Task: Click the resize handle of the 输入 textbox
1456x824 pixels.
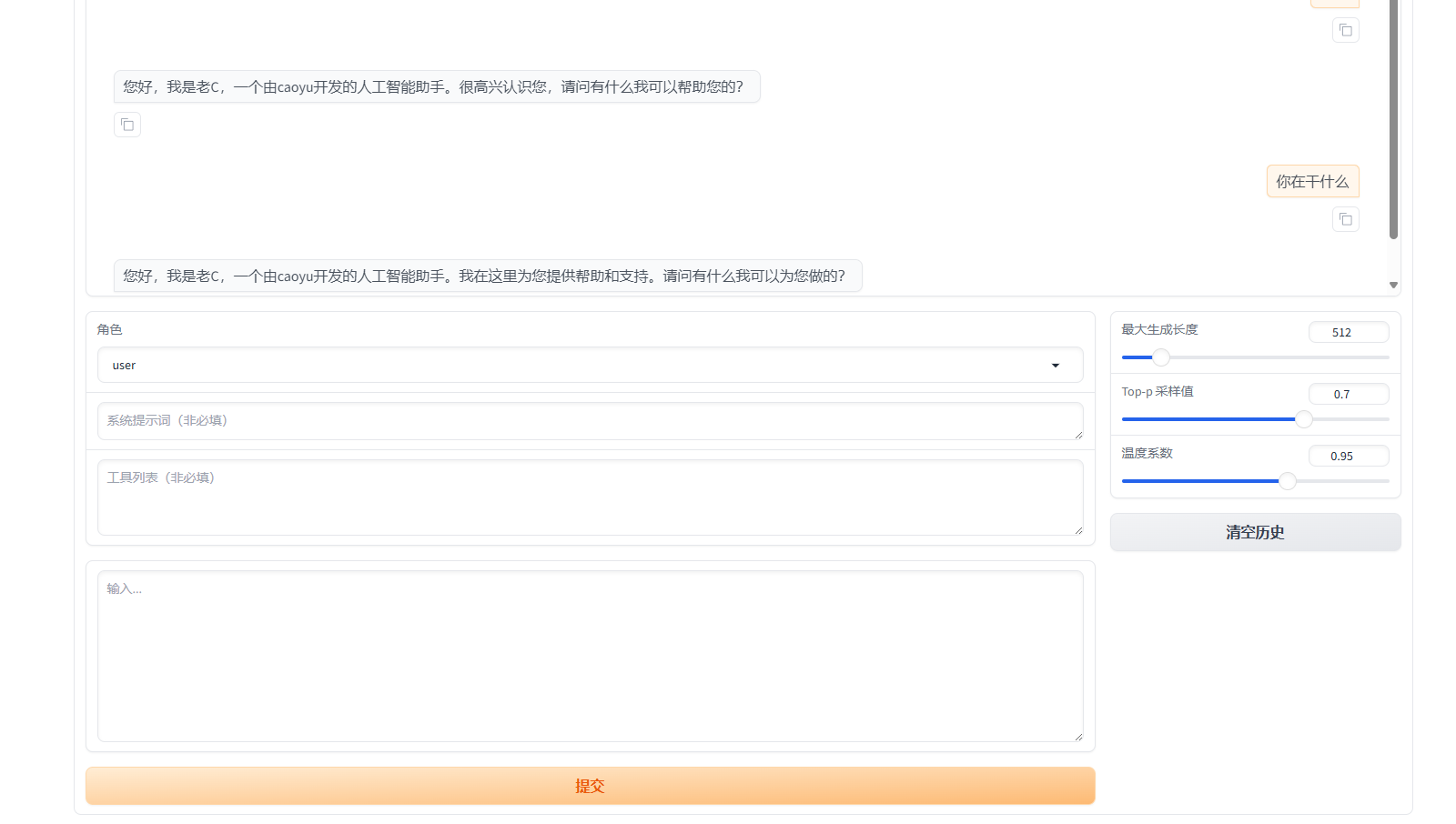Action: pos(1078,737)
